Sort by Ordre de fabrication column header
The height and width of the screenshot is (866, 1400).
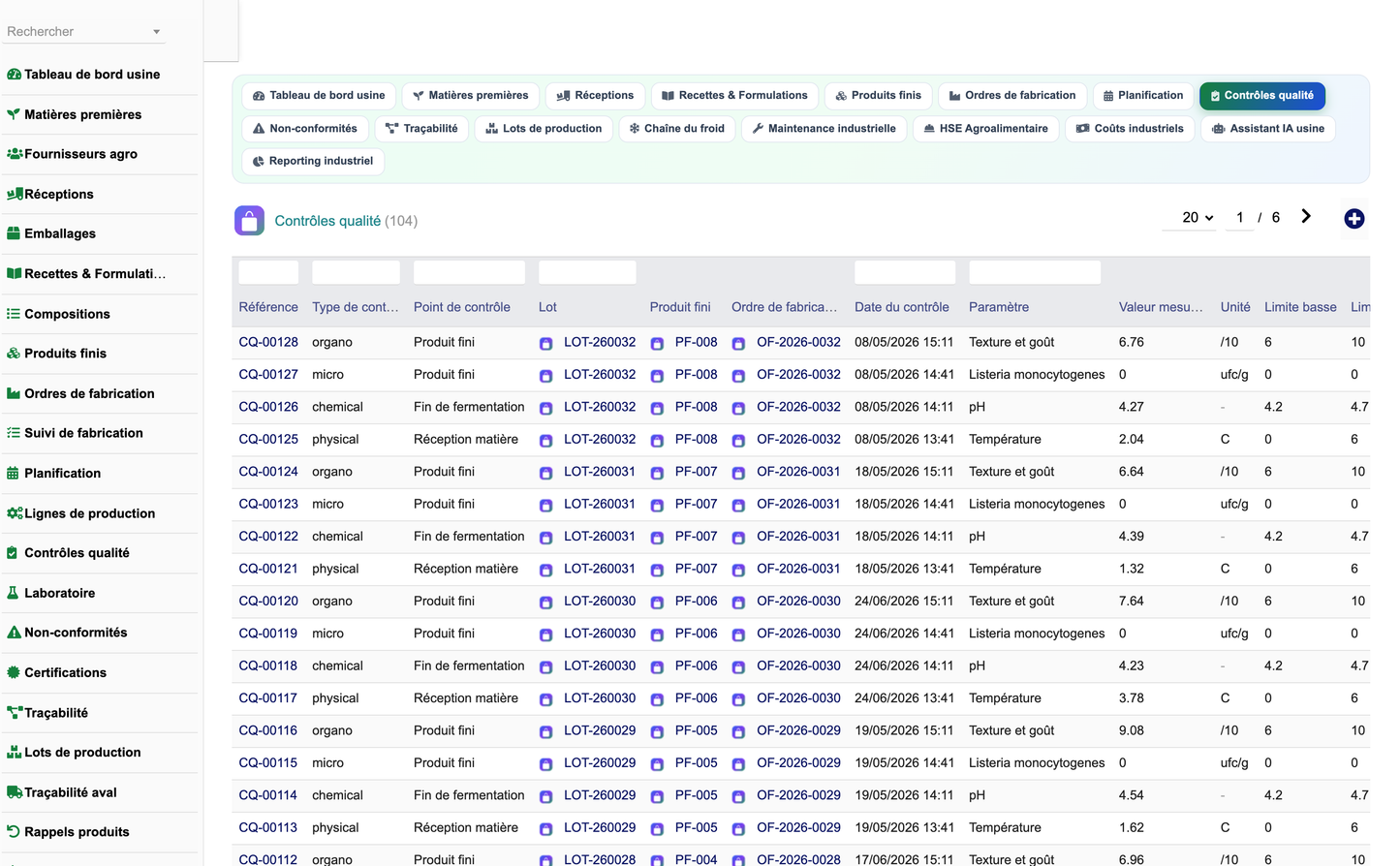coord(784,307)
